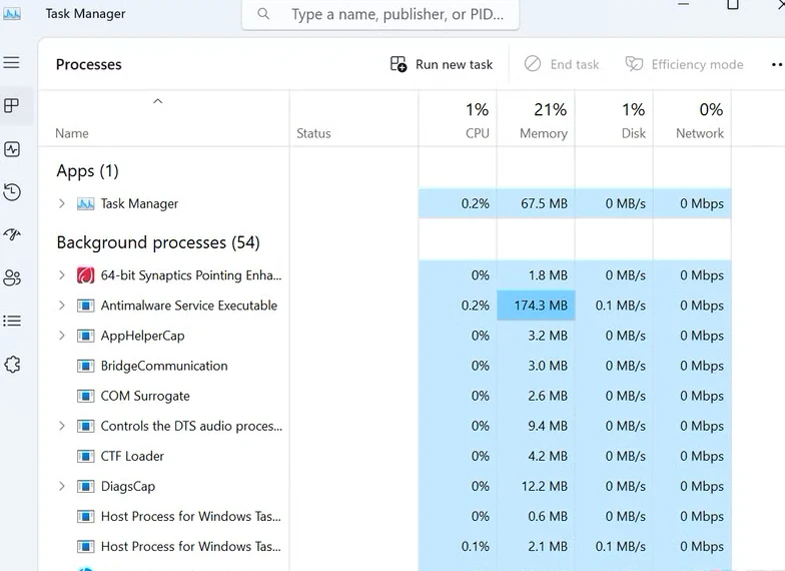Viewport: 785px width, 571px height.
Task: Select the Processes sidebar icon
Action: [12, 106]
